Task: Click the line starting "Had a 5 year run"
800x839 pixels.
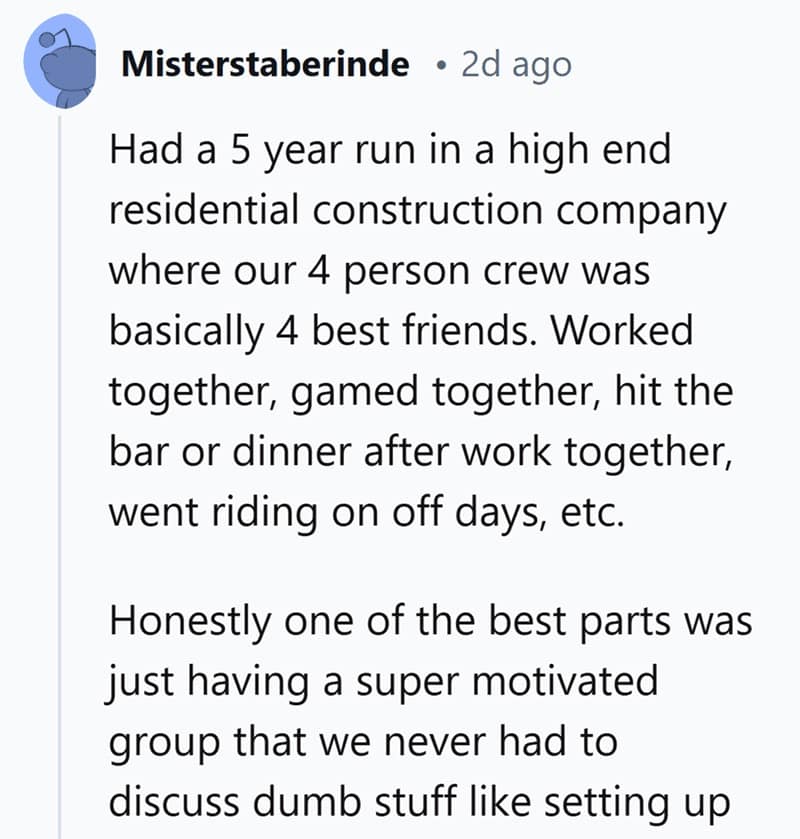Action: [388, 151]
